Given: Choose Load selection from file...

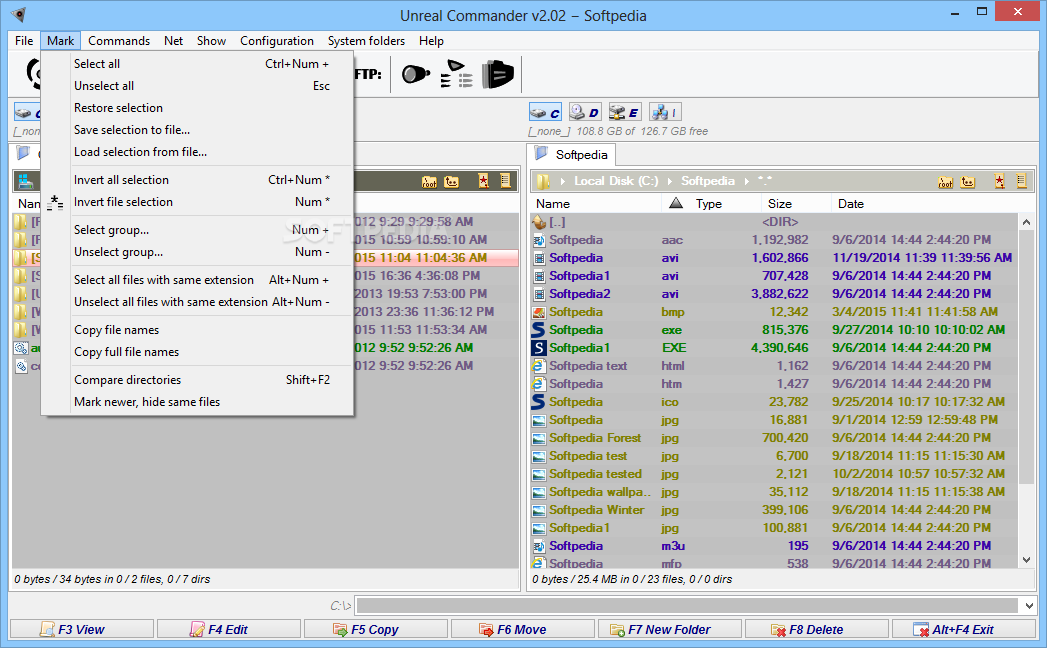Looking at the screenshot, I should 198,152.
